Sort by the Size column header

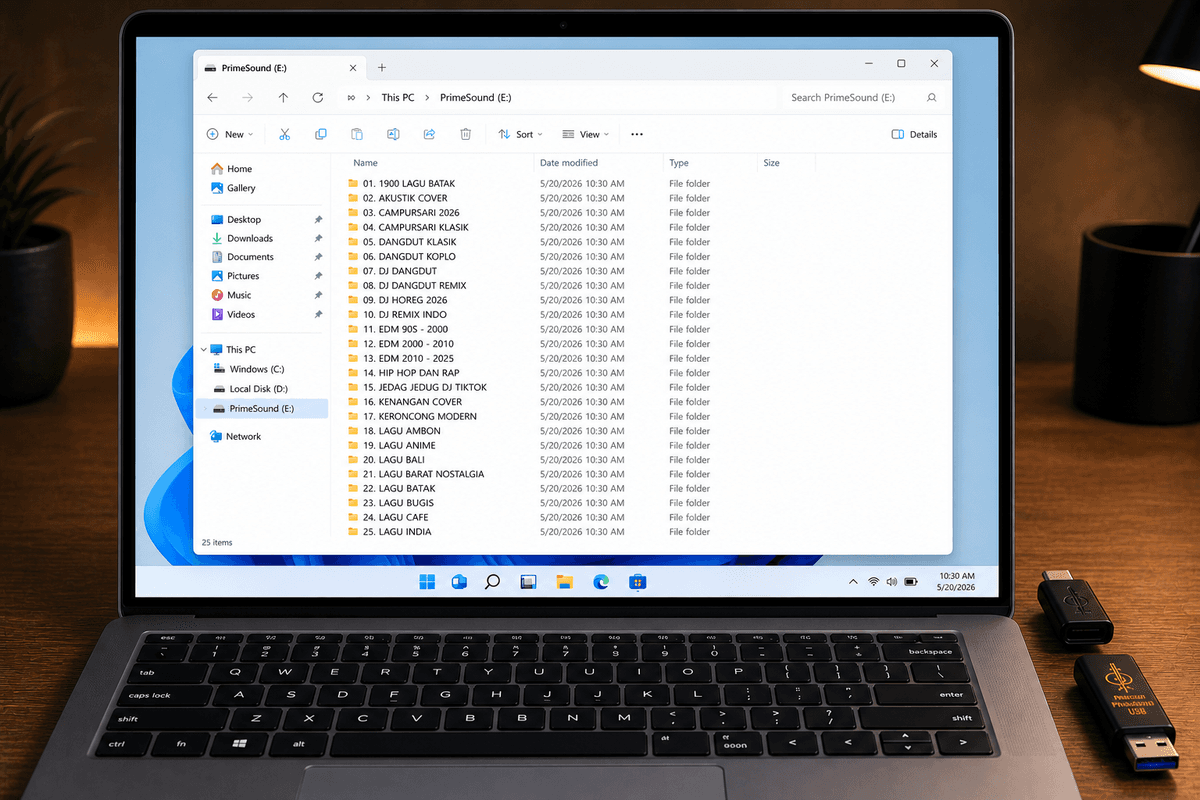tap(771, 163)
